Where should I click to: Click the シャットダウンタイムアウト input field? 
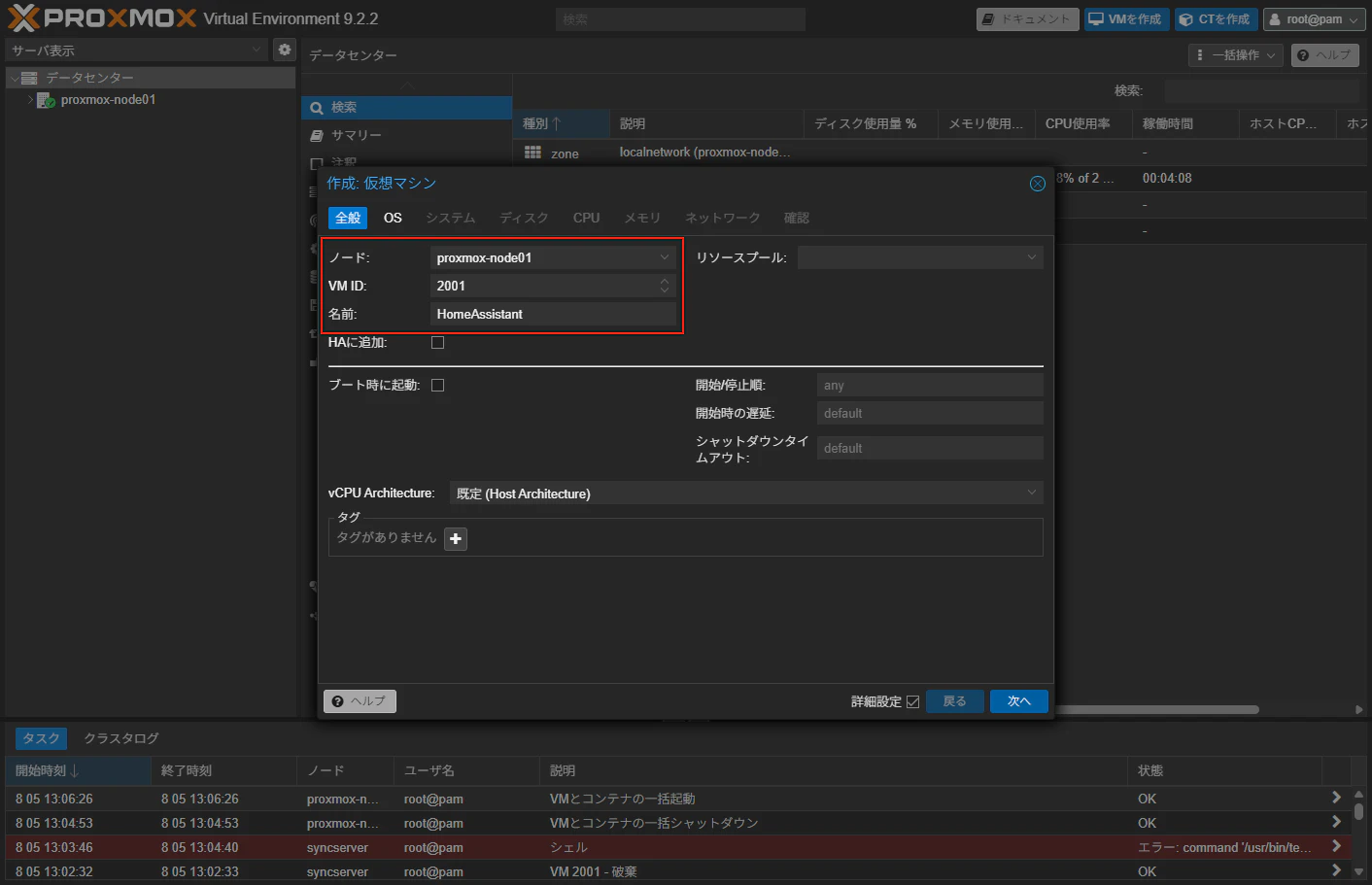[x=930, y=448]
